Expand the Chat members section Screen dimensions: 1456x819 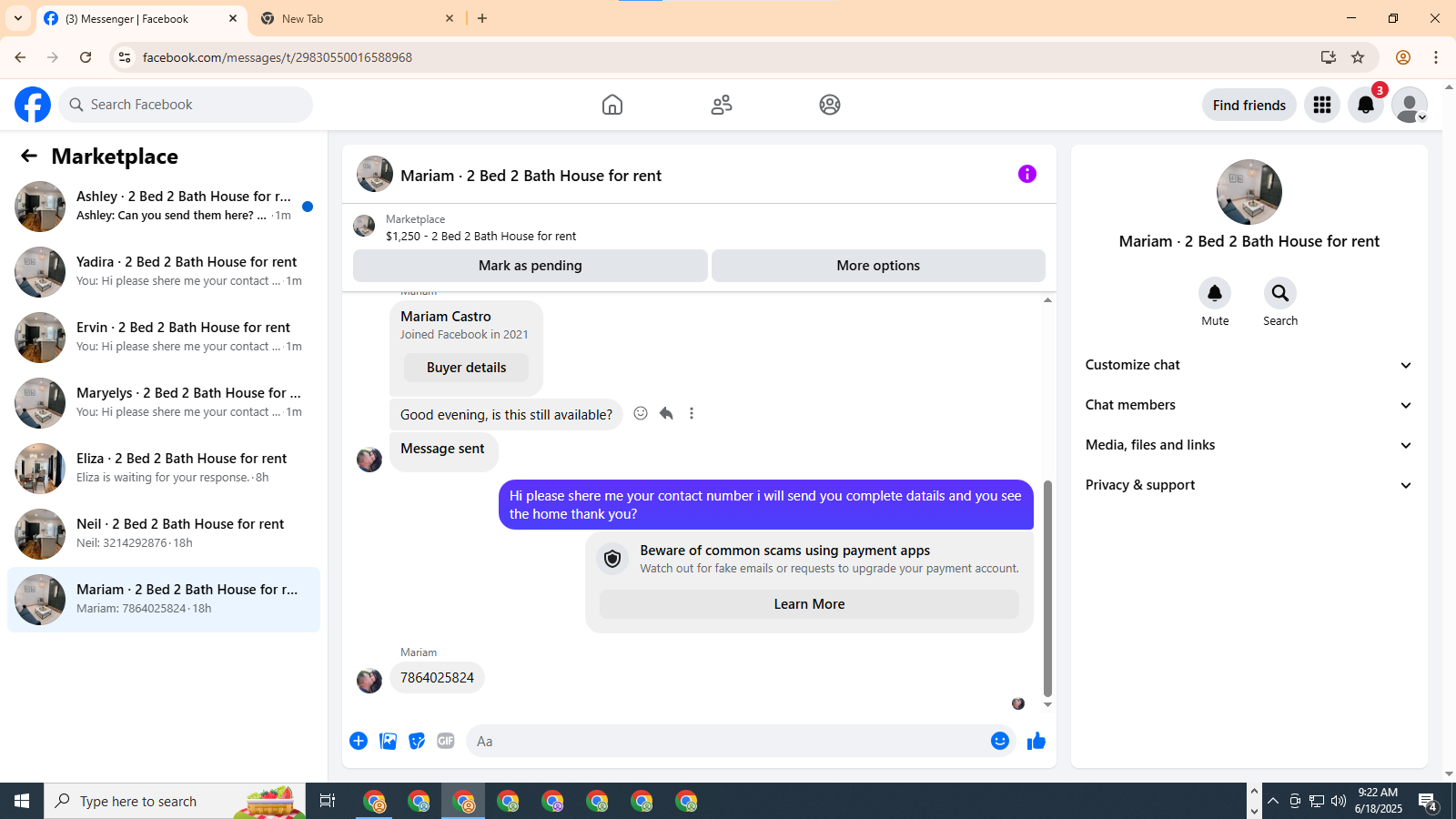pyautogui.click(x=1249, y=405)
